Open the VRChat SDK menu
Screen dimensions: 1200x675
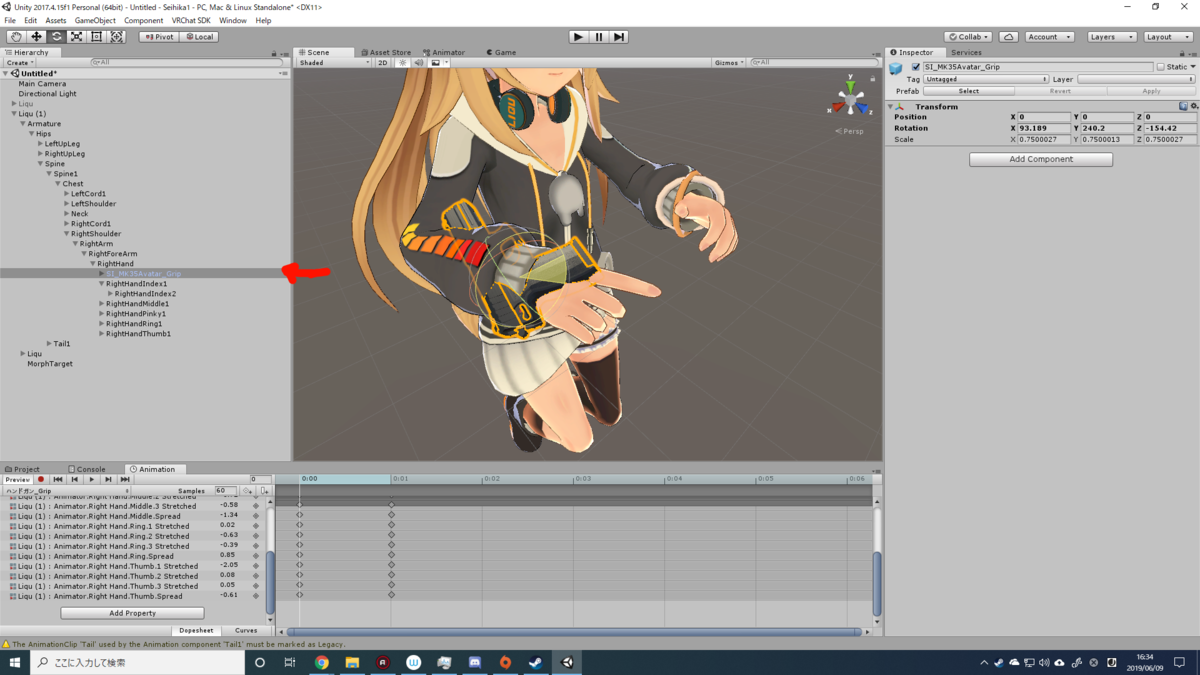(x=191, y=20)
